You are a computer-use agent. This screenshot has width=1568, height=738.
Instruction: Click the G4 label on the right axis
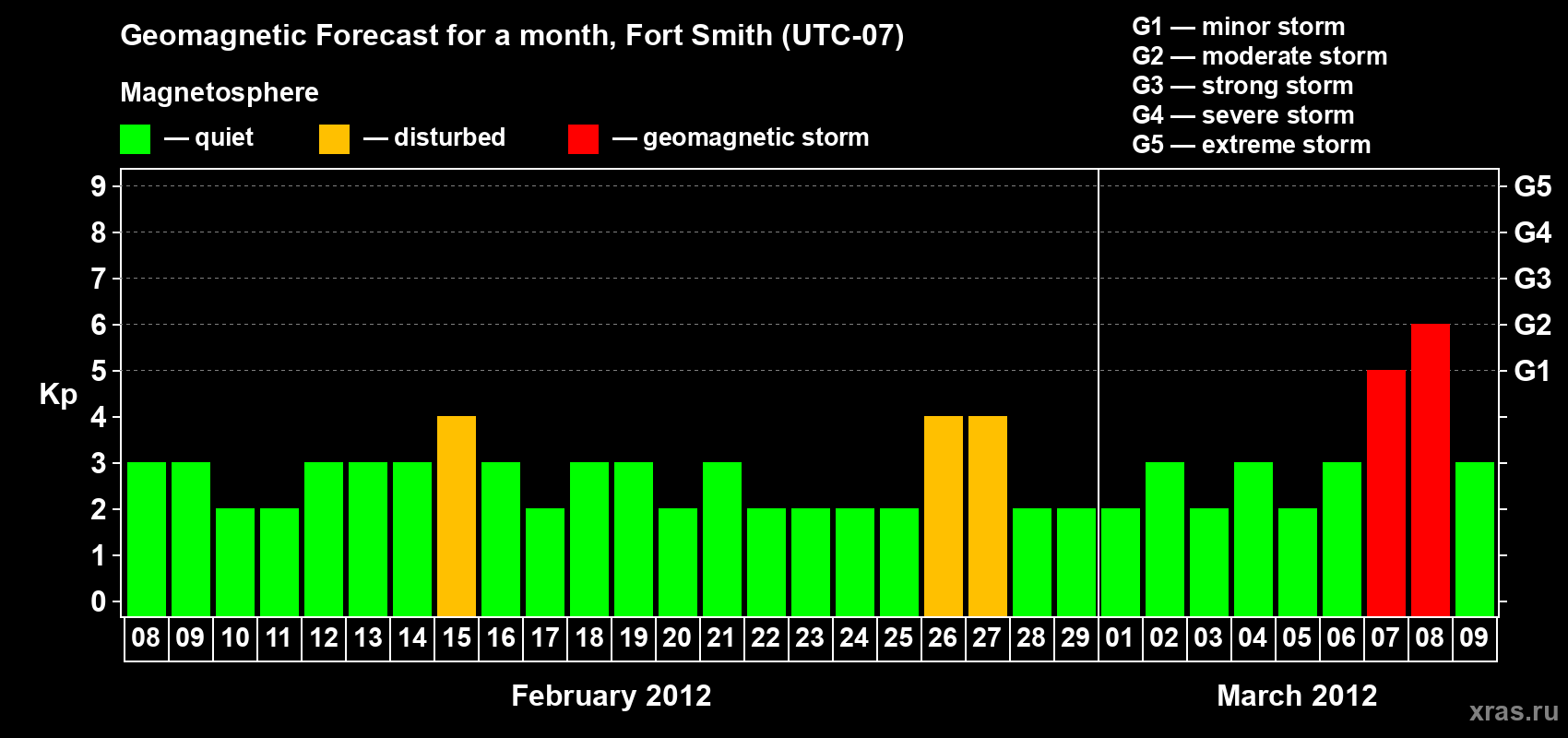1533,232
